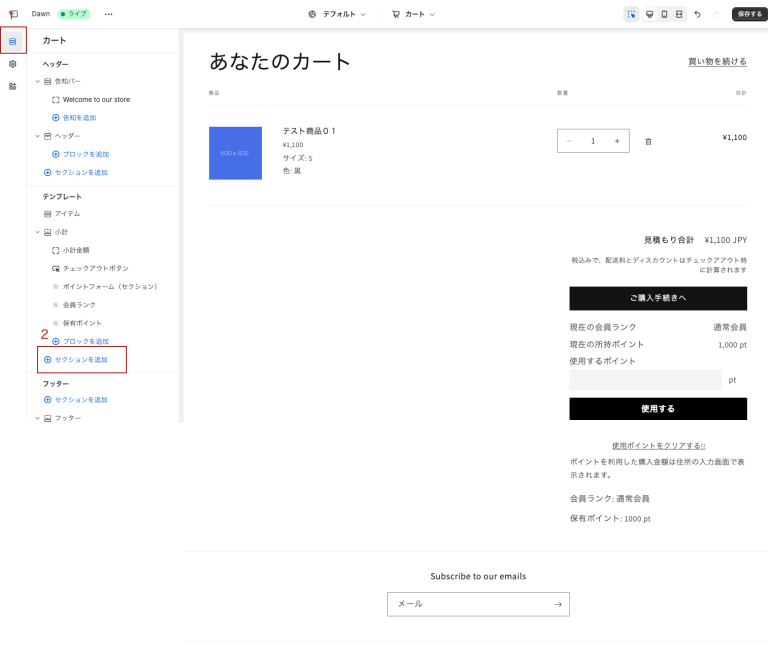The width and height of the screenshot is (768, 664).
Task: Switch to mobile preview icon
Action: pos(664,14)
